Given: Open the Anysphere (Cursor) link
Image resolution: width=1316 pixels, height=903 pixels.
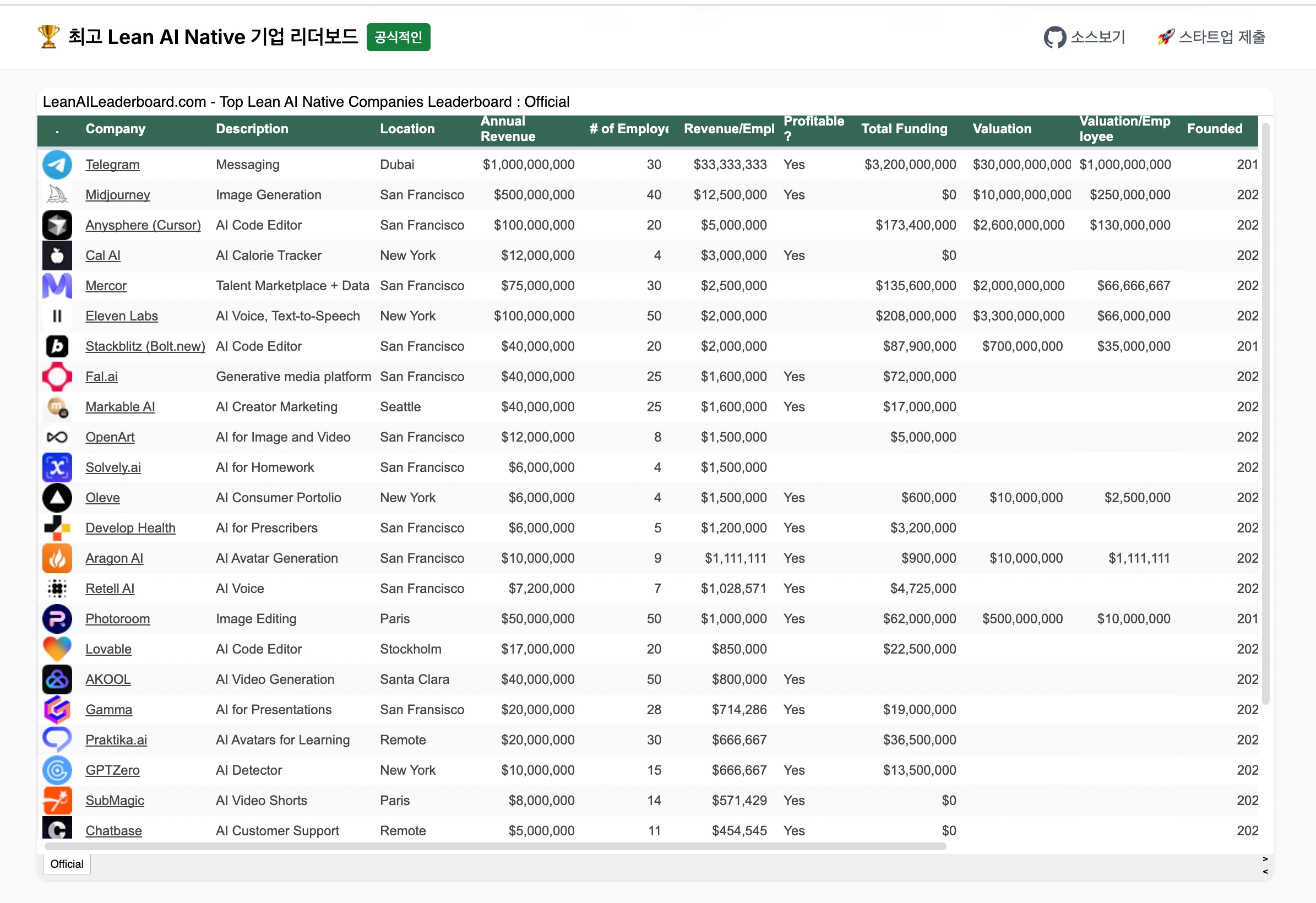Looking at the screenshot, I should (x=143, y=225).
